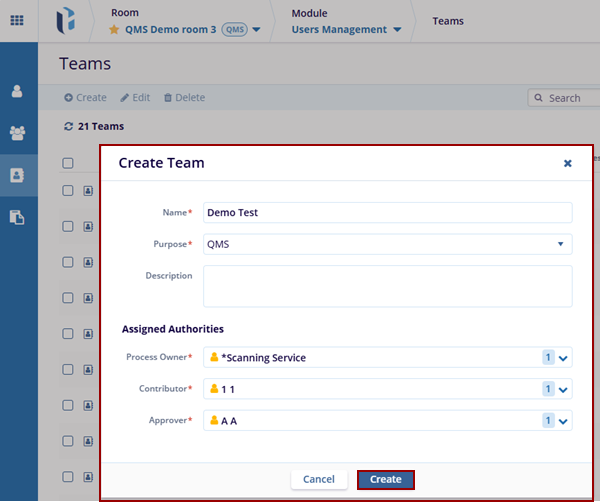Image resolution: width=600 pixels, height=502 pixels.
Task: Check the last visible team row checkbox
Action: coord(68,477)
